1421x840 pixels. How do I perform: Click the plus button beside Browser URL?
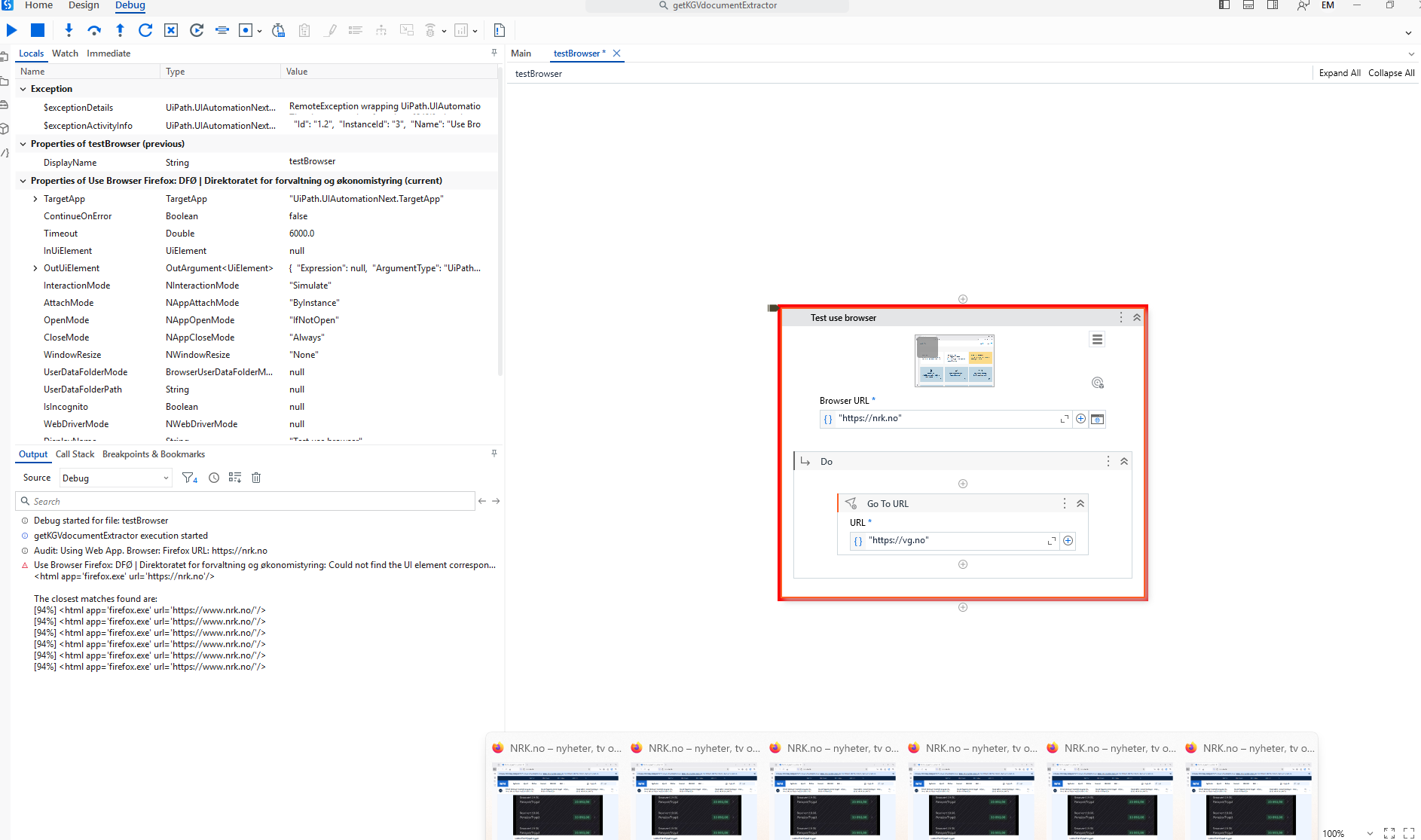pyautogui.click(x=1080, y=419)
